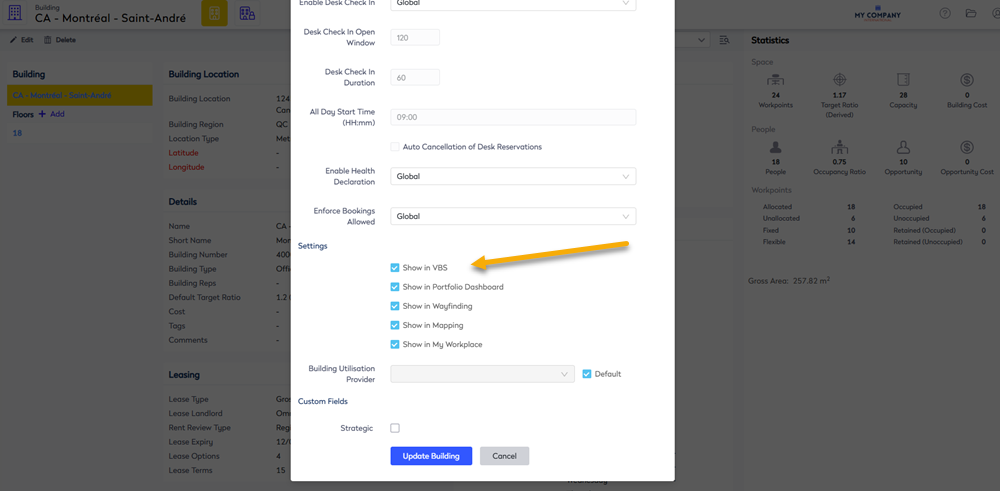Expand the Enforce Bookings Allowed dropdown
This screenshot has height=492, width=1000.
tap(513, 216)
